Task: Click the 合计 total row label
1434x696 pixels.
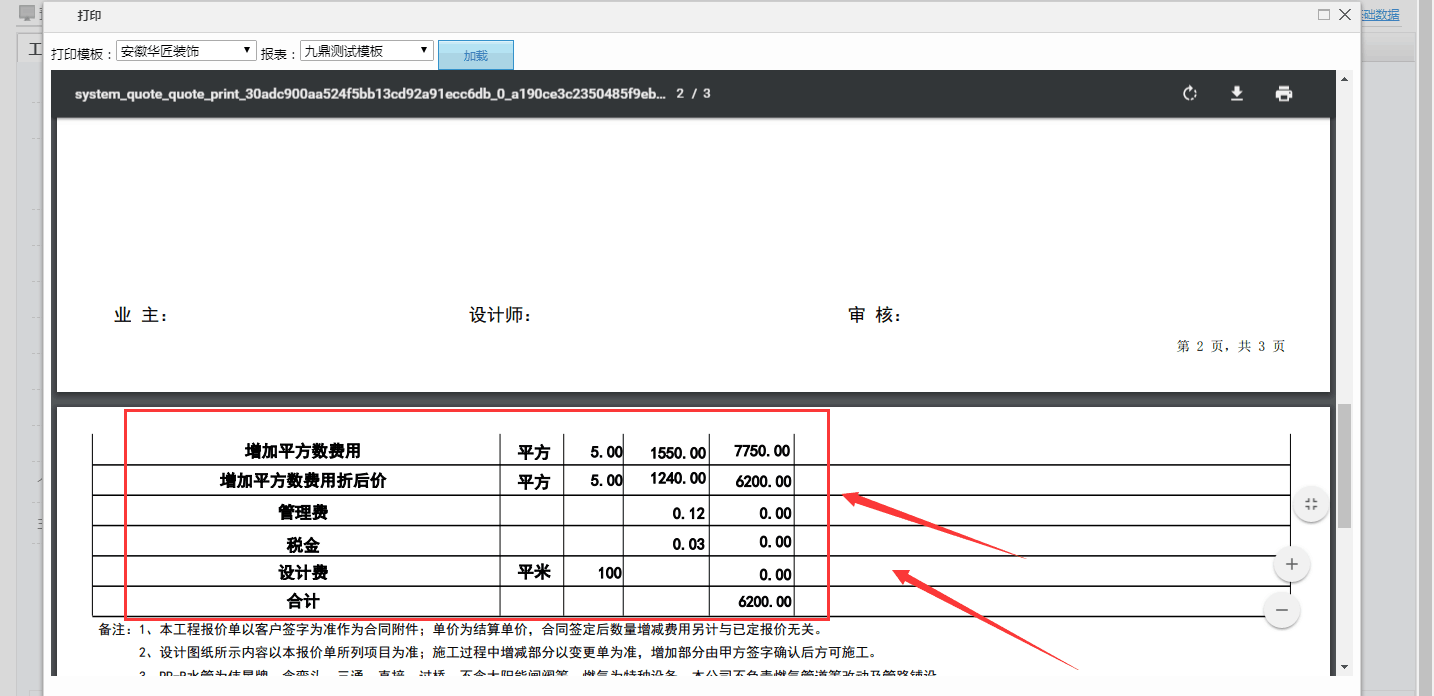Action: (303, 602)
